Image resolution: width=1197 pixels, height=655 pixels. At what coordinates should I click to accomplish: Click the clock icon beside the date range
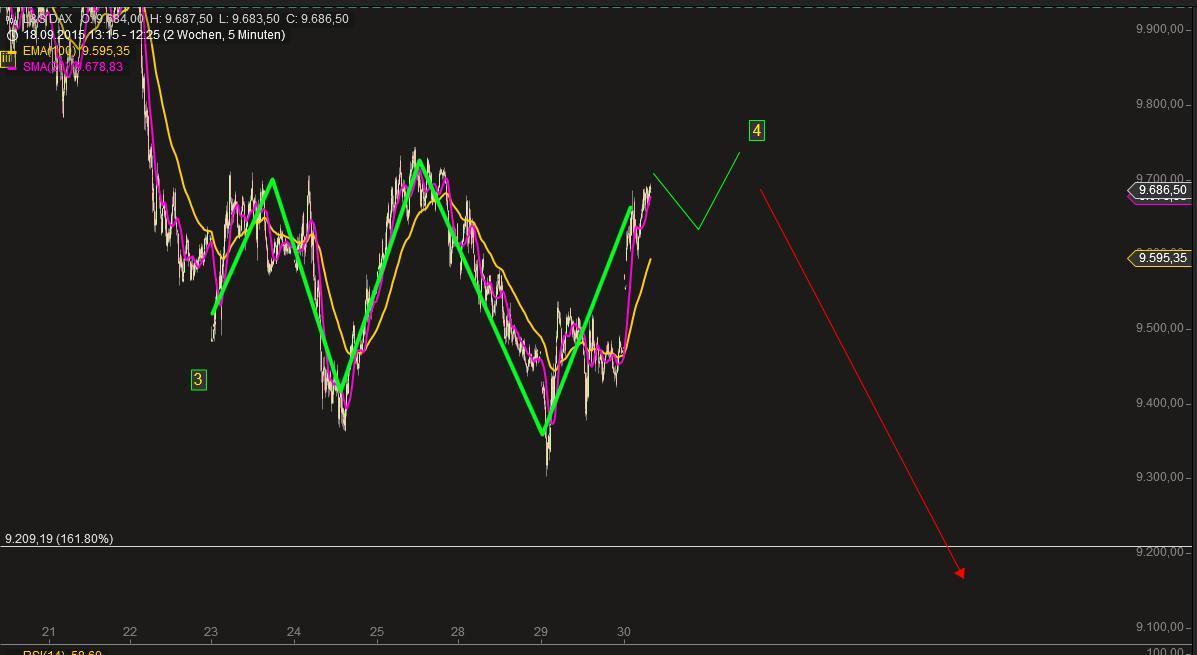13,35
